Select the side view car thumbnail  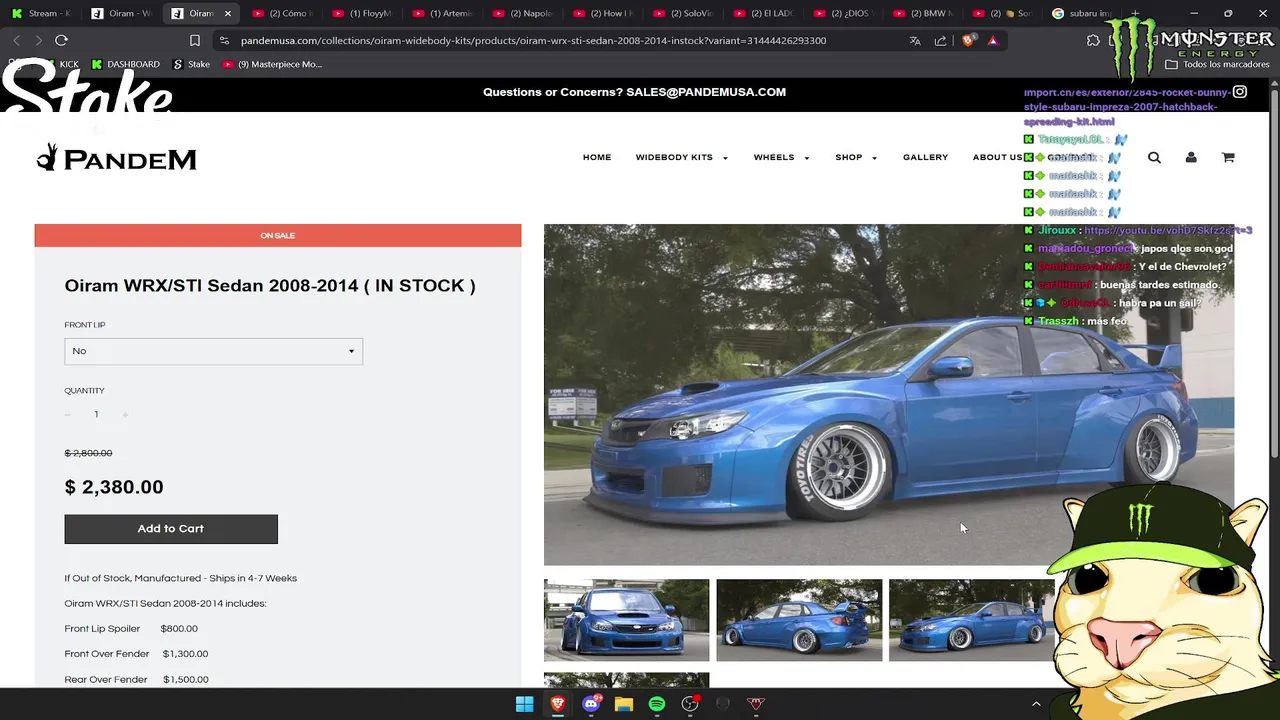coord(971,620)
